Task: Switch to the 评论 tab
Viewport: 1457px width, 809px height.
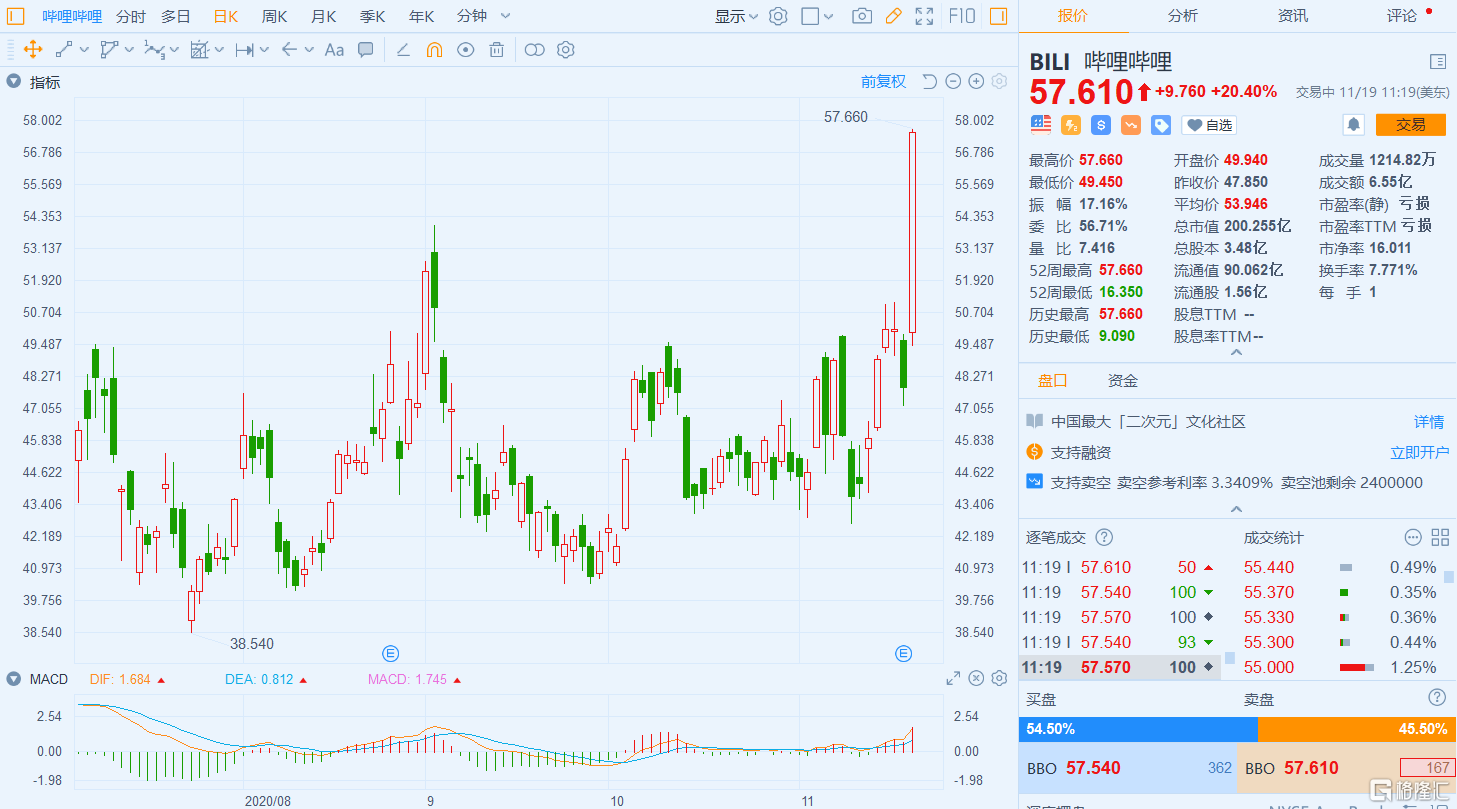Action: (x=1402, y=16)
